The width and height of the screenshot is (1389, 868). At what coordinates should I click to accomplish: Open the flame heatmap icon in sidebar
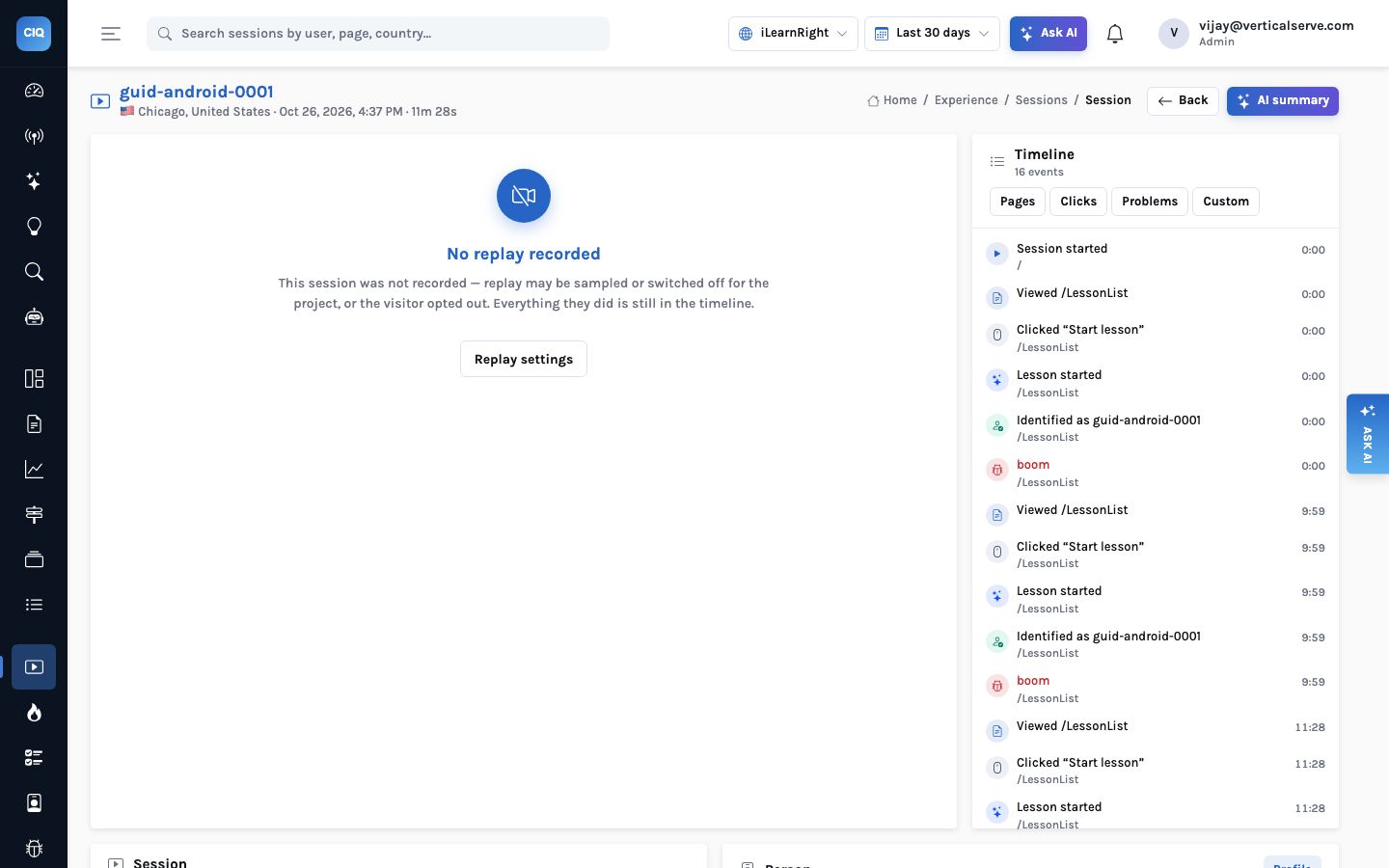tap(34, 712)
